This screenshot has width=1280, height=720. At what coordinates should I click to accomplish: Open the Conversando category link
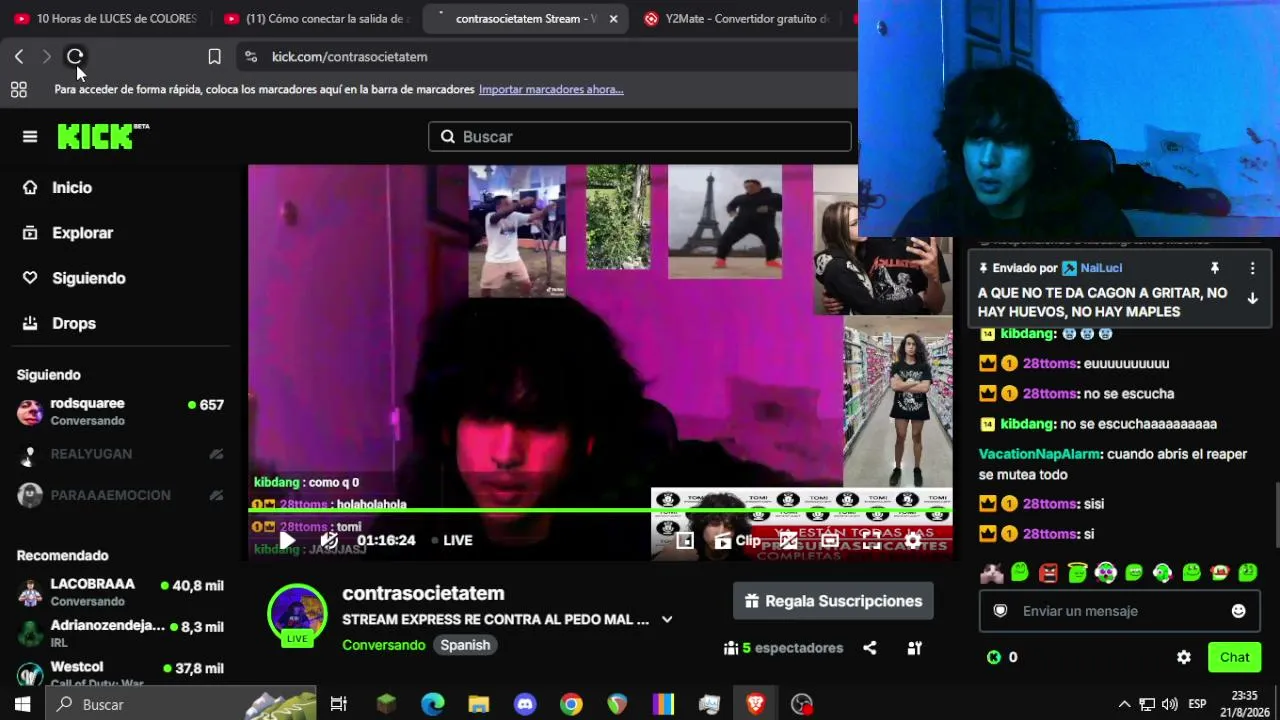click(x=383, y=645)
